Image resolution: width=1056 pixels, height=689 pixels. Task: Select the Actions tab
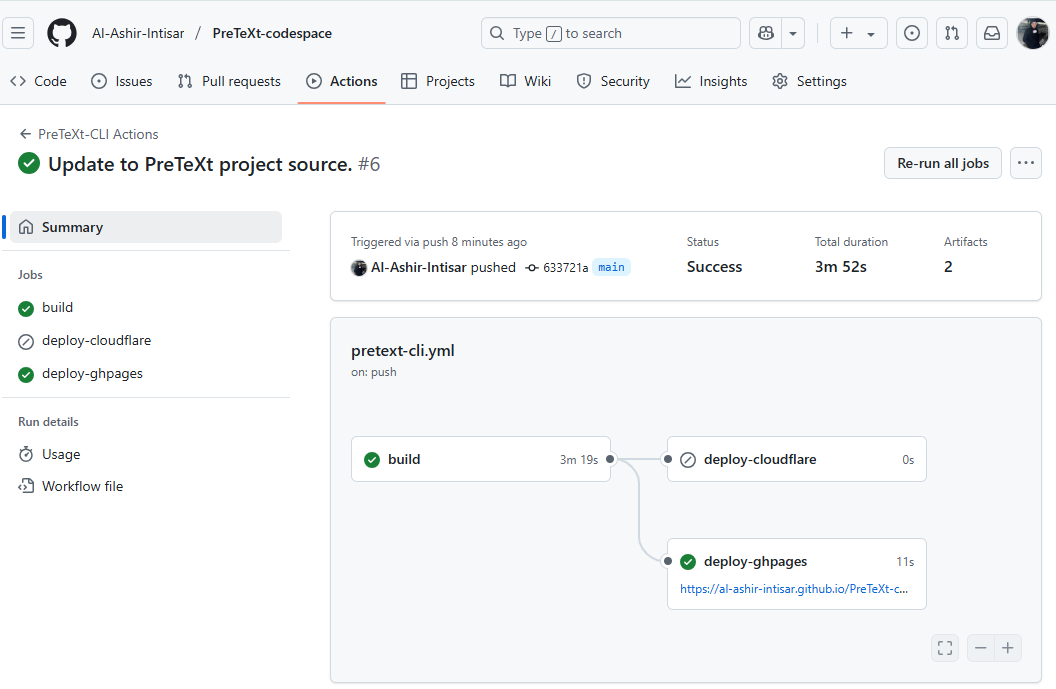tap(341, 81)
